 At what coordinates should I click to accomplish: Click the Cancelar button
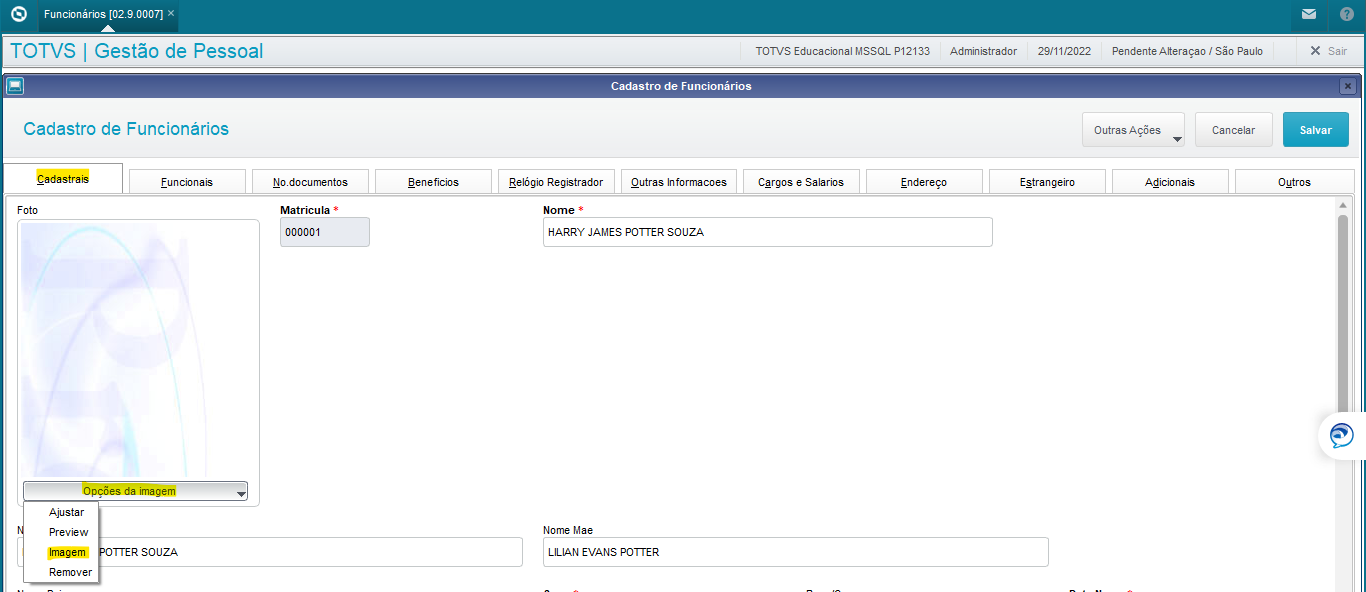point(1233,130)
